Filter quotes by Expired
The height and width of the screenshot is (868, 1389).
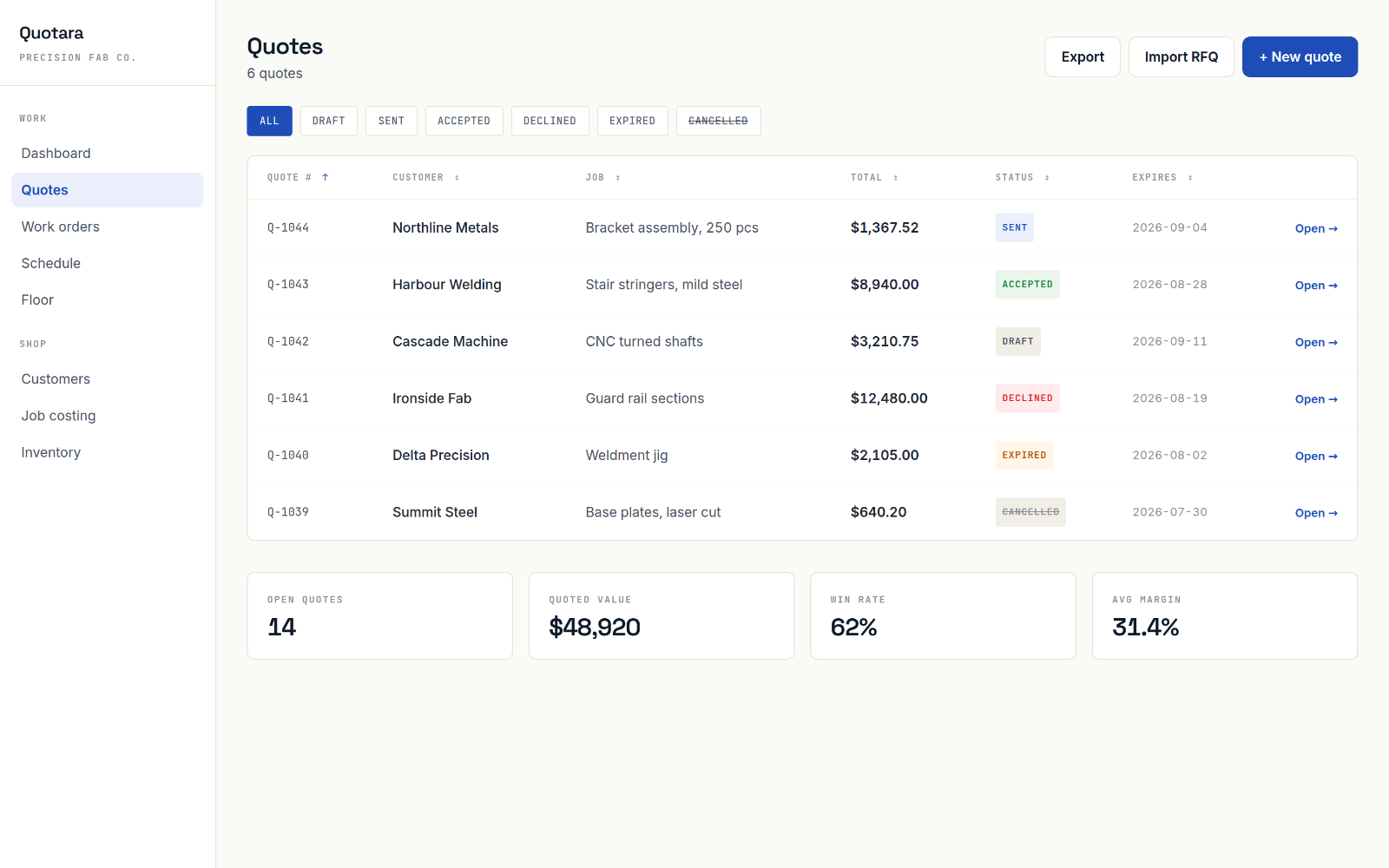(632, 121)
